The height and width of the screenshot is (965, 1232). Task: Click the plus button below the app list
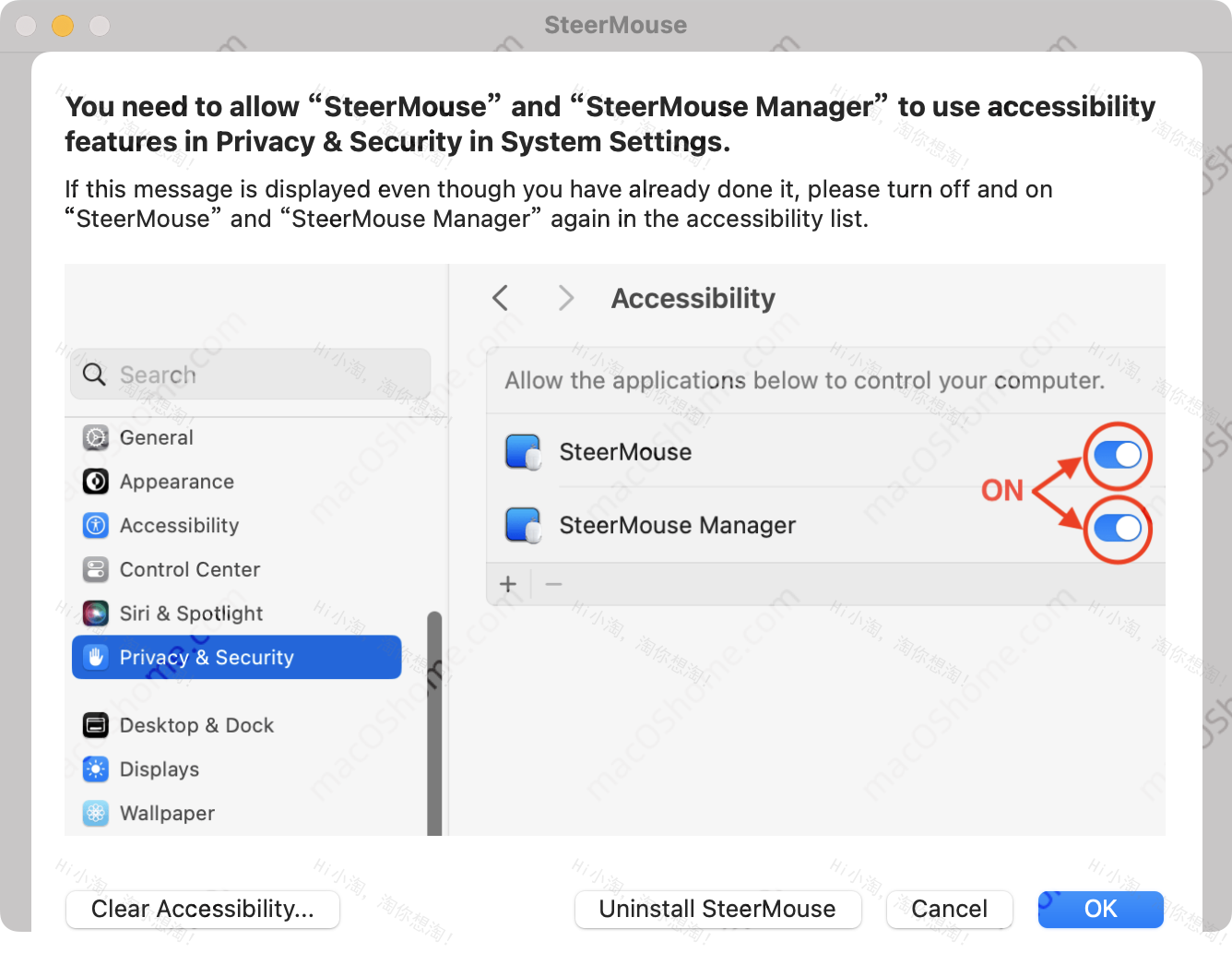click(x=508, y=583)
